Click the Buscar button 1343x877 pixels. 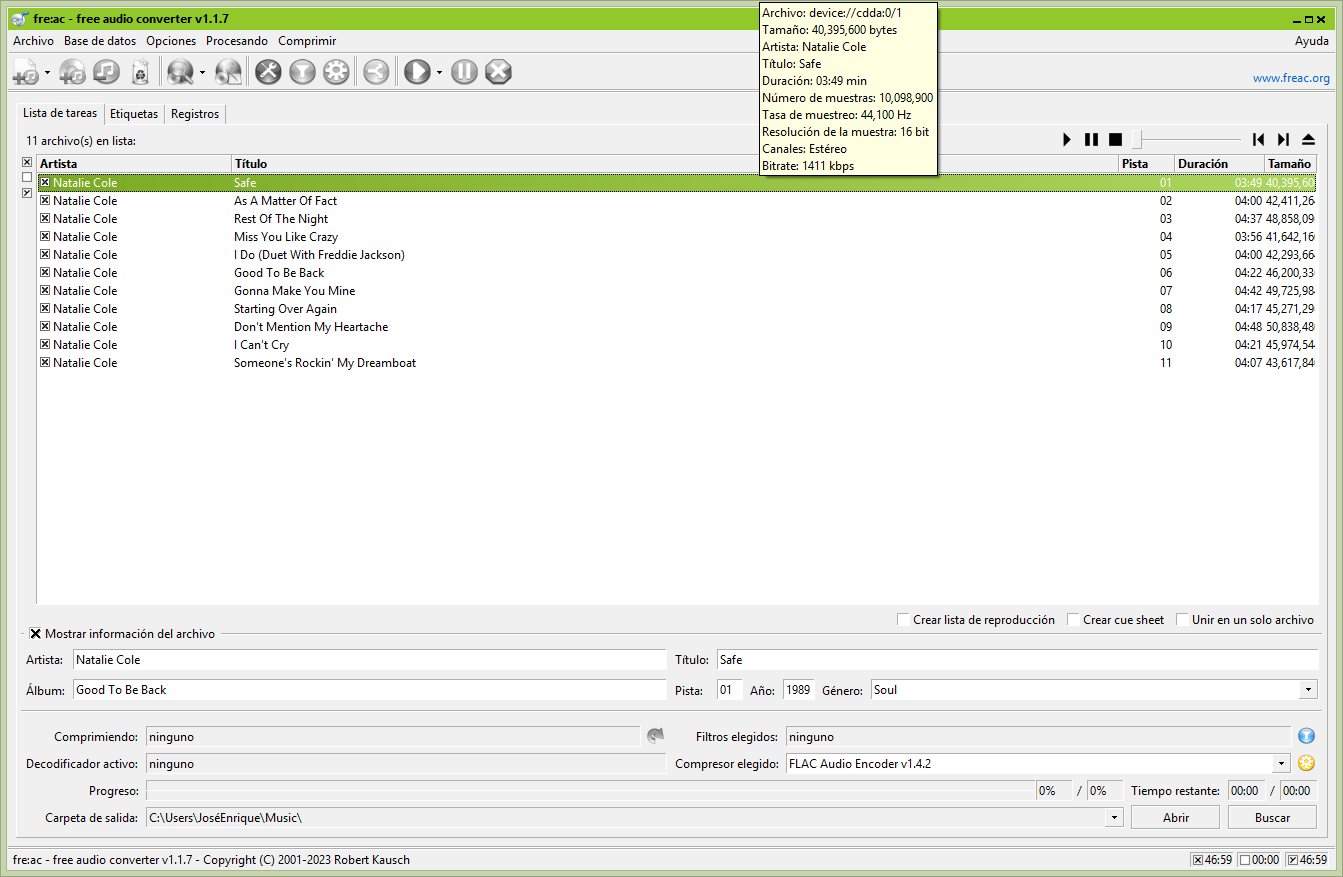tap(1272, 818)
